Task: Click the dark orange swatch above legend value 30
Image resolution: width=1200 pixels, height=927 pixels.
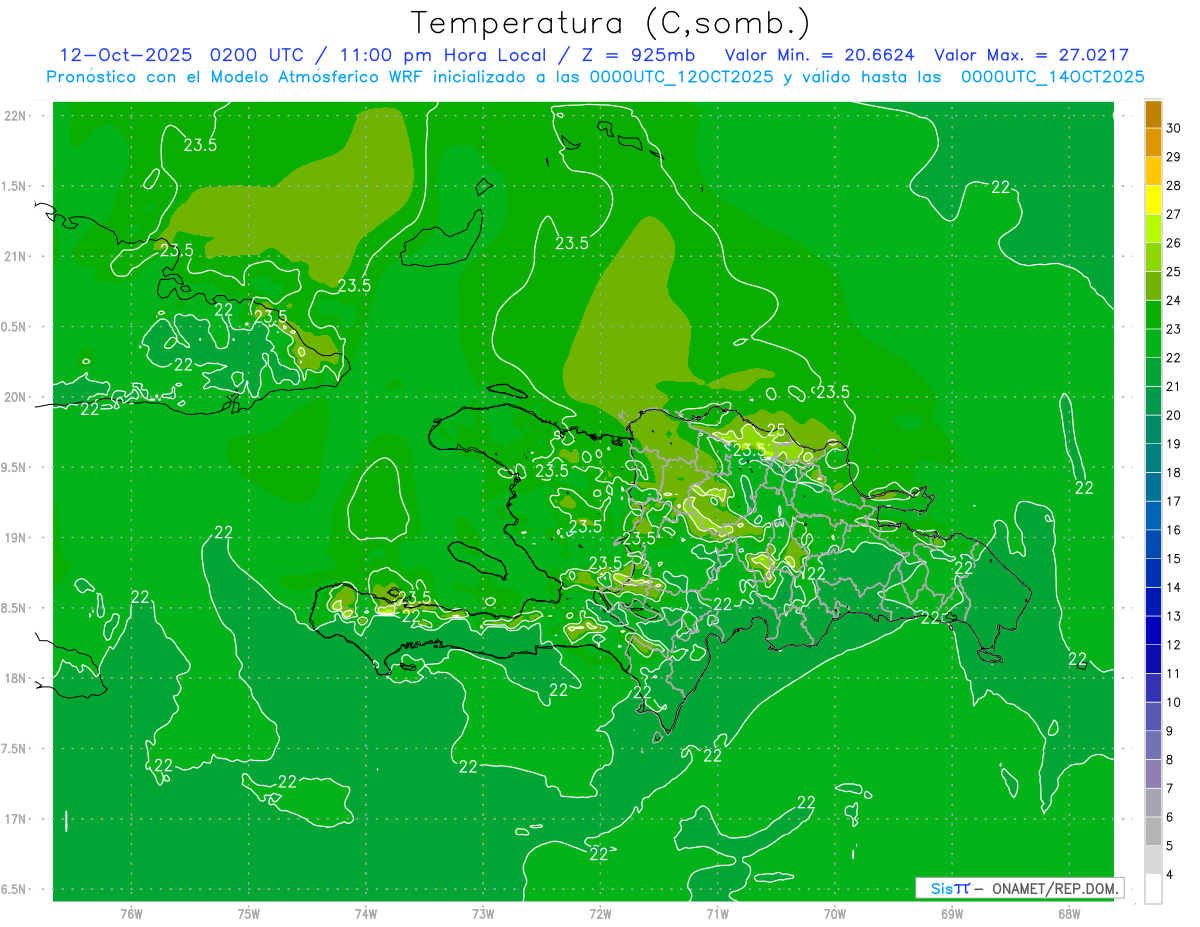Action: (x=1153, y=114)
